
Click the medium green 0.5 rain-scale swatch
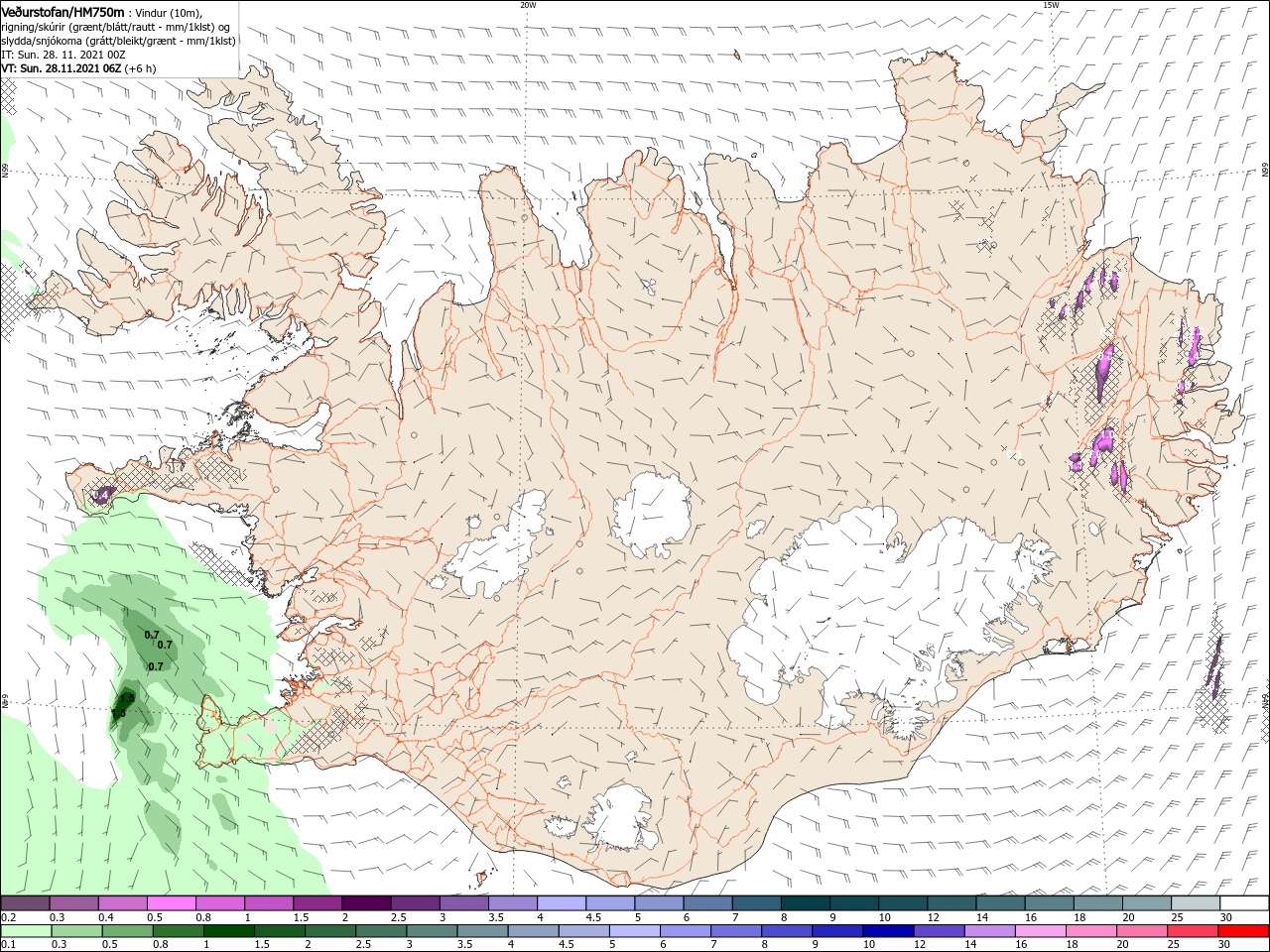(126, 931)
